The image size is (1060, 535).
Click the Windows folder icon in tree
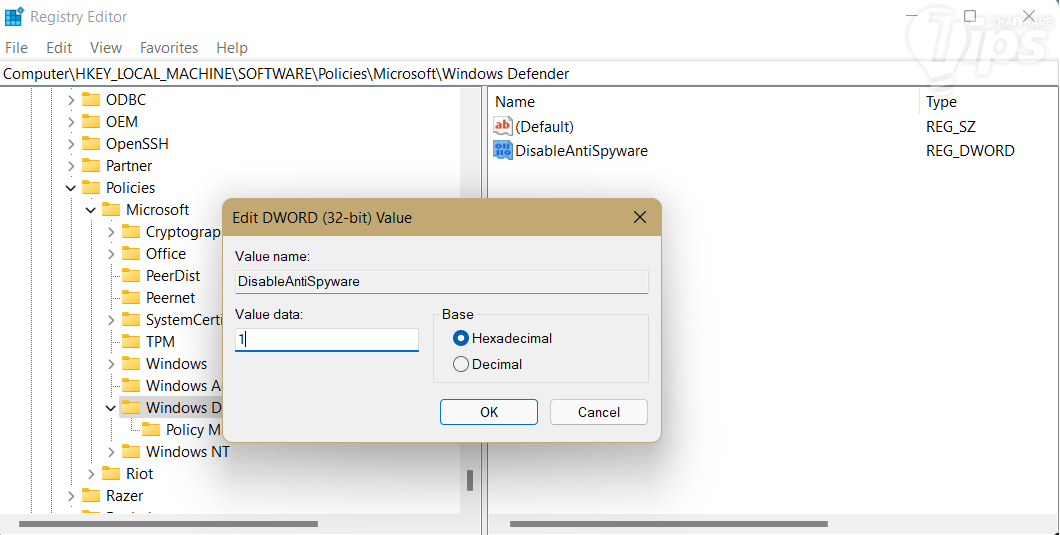click(x=130, y=363)
